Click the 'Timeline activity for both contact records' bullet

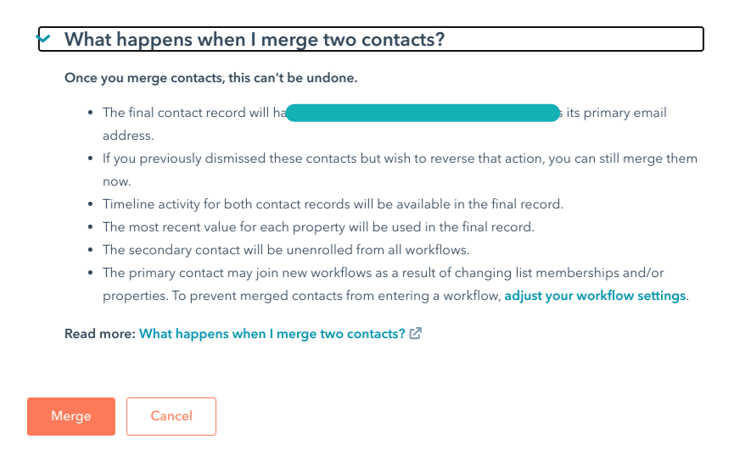(333, 204)
